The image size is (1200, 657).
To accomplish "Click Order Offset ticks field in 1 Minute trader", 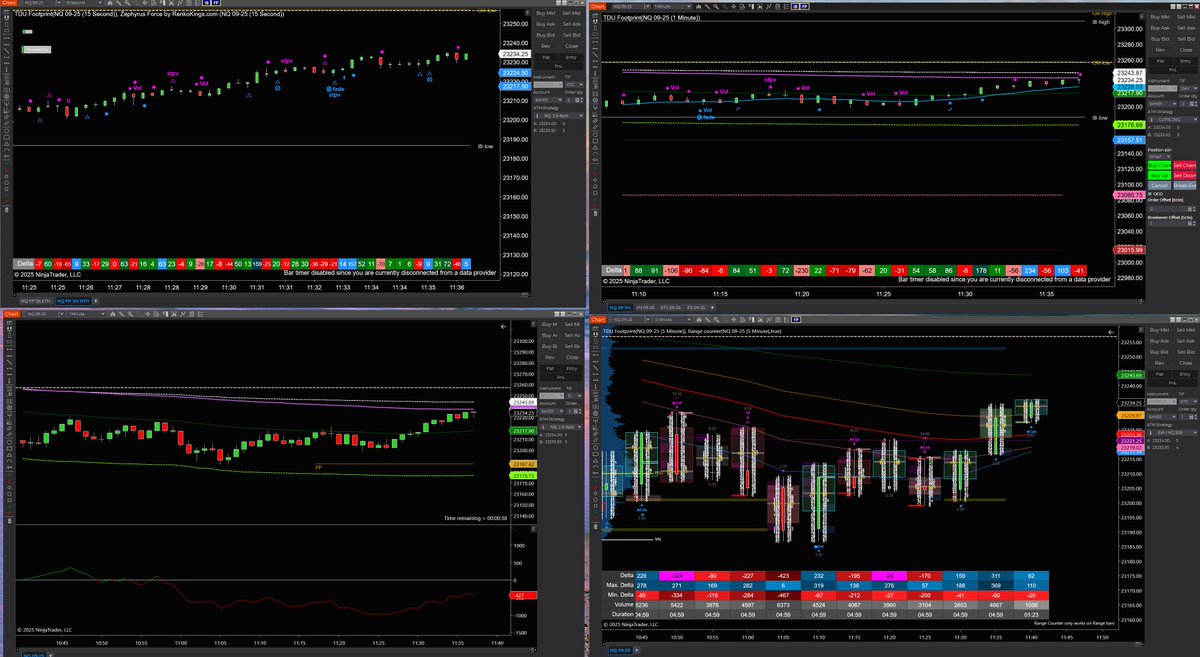I will (1170, 209).
